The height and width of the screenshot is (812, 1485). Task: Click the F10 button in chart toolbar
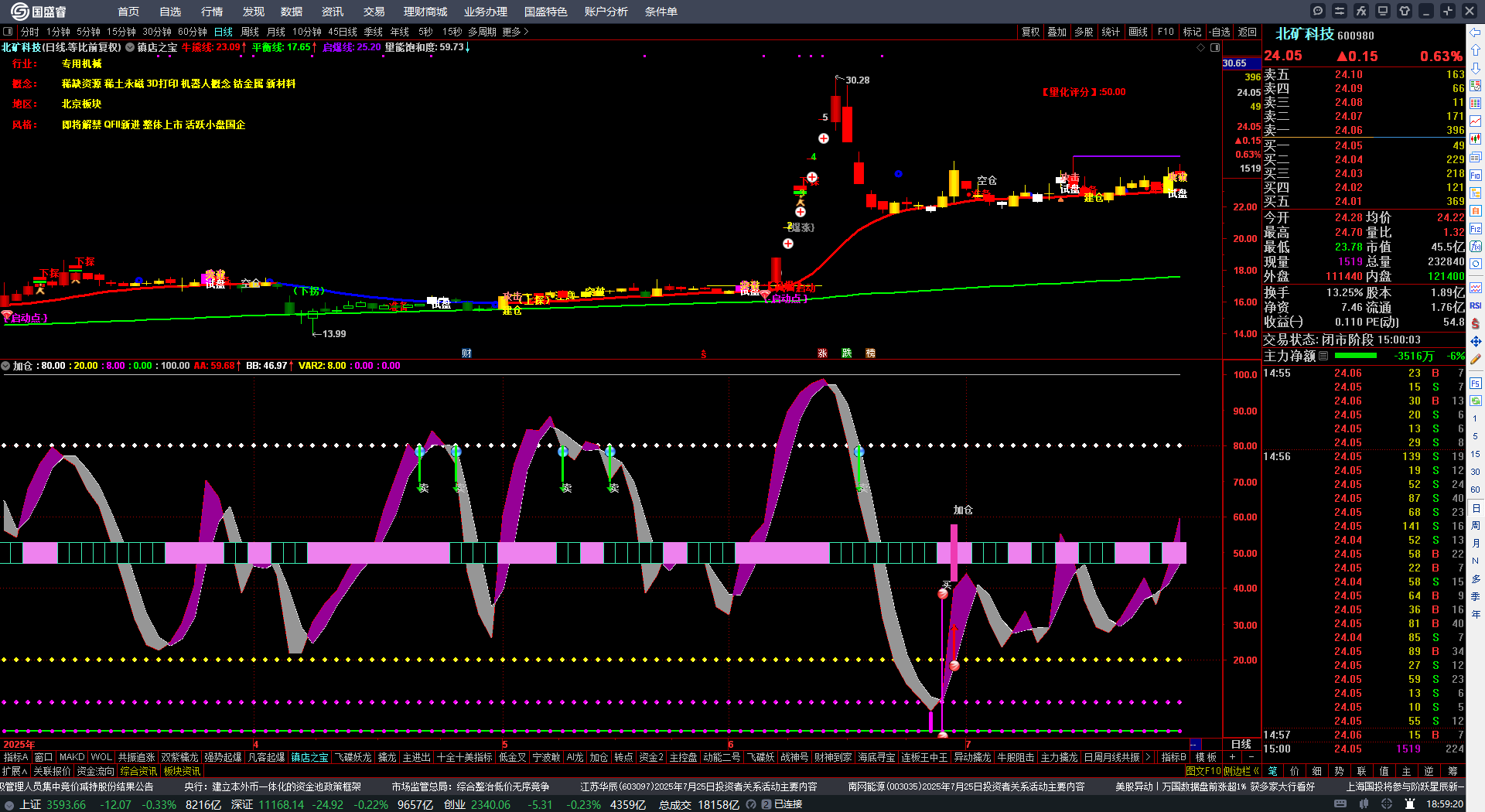click(1166, 32)
